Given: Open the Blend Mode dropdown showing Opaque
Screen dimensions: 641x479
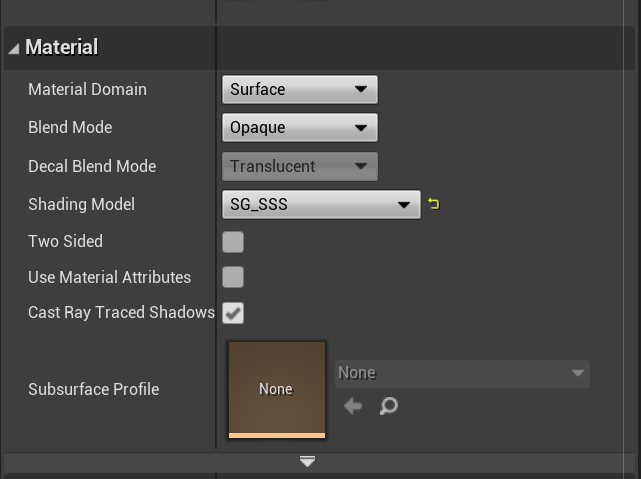Looking at the screenshot, I should click(299, 128).
